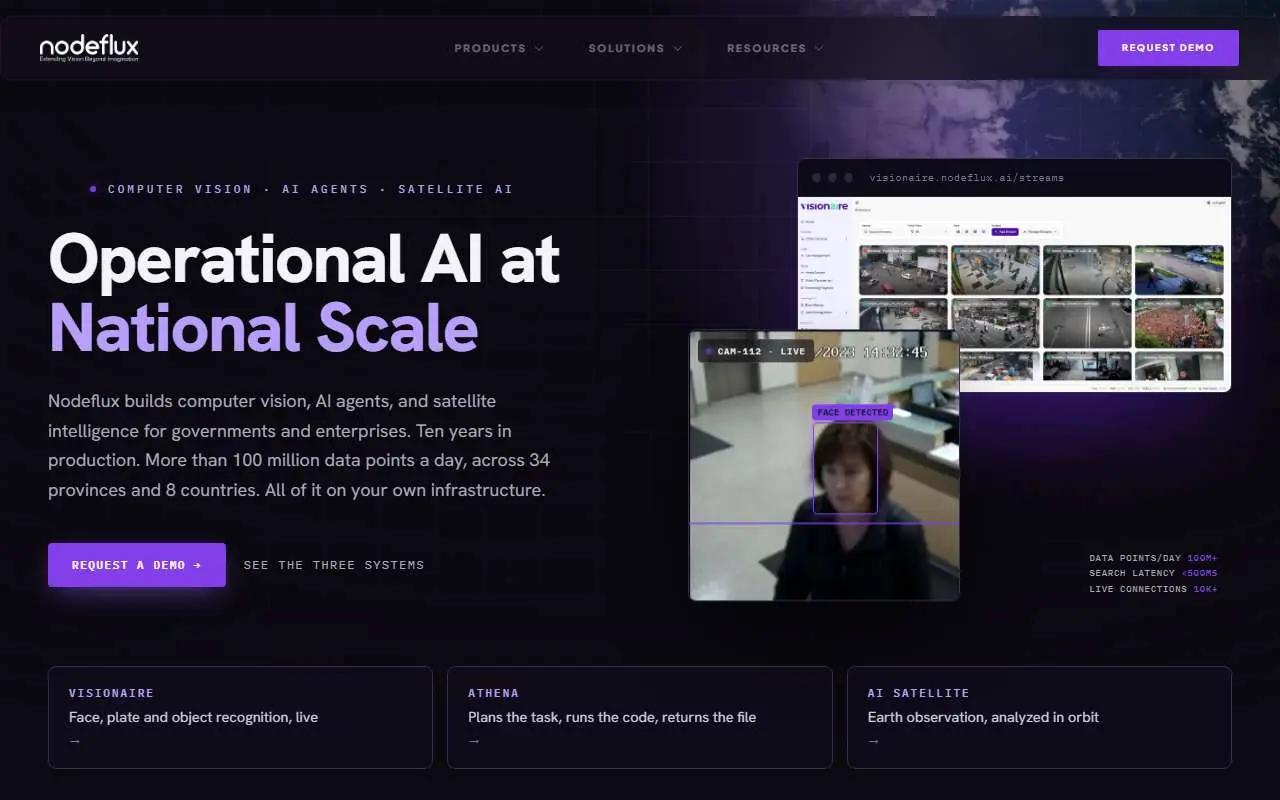Open the Resources dropdown
Screen dimensions: 1280x800
775,48
